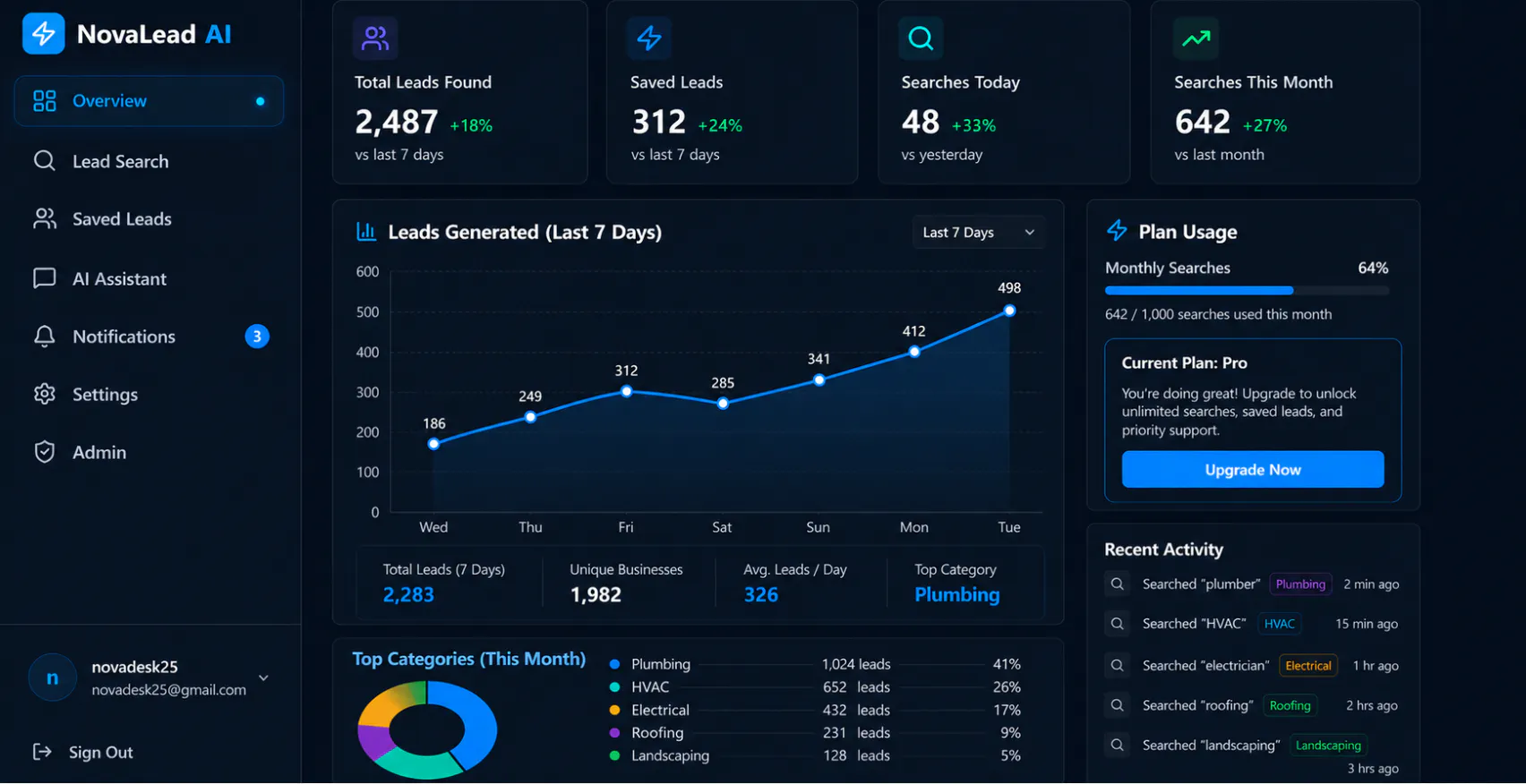This screenshot has width=1526, height=784.
Task: Click search icon next to Searched "HVAC"
Action: pos(1118,624)
